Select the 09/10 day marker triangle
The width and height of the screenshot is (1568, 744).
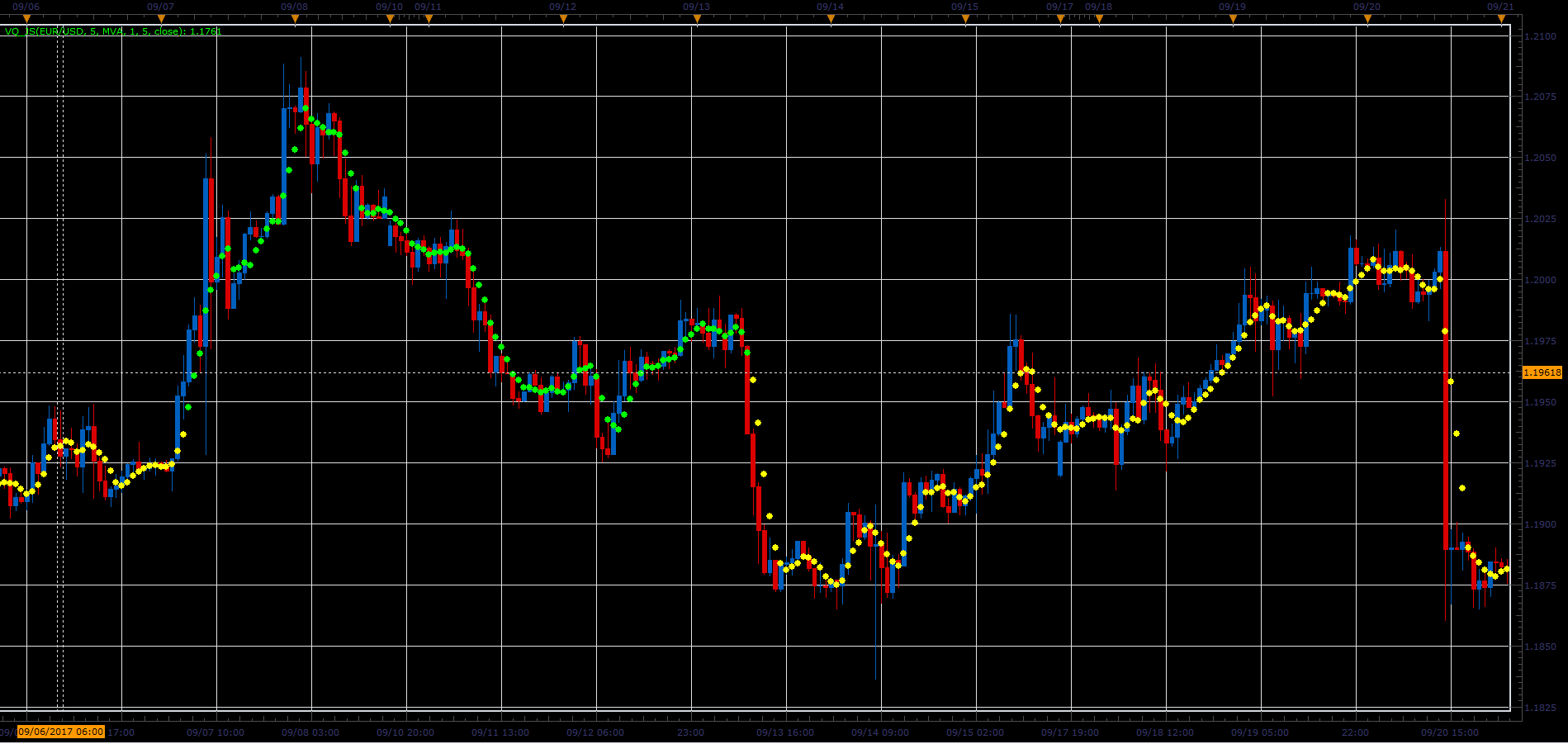click(x=390, y=19)
